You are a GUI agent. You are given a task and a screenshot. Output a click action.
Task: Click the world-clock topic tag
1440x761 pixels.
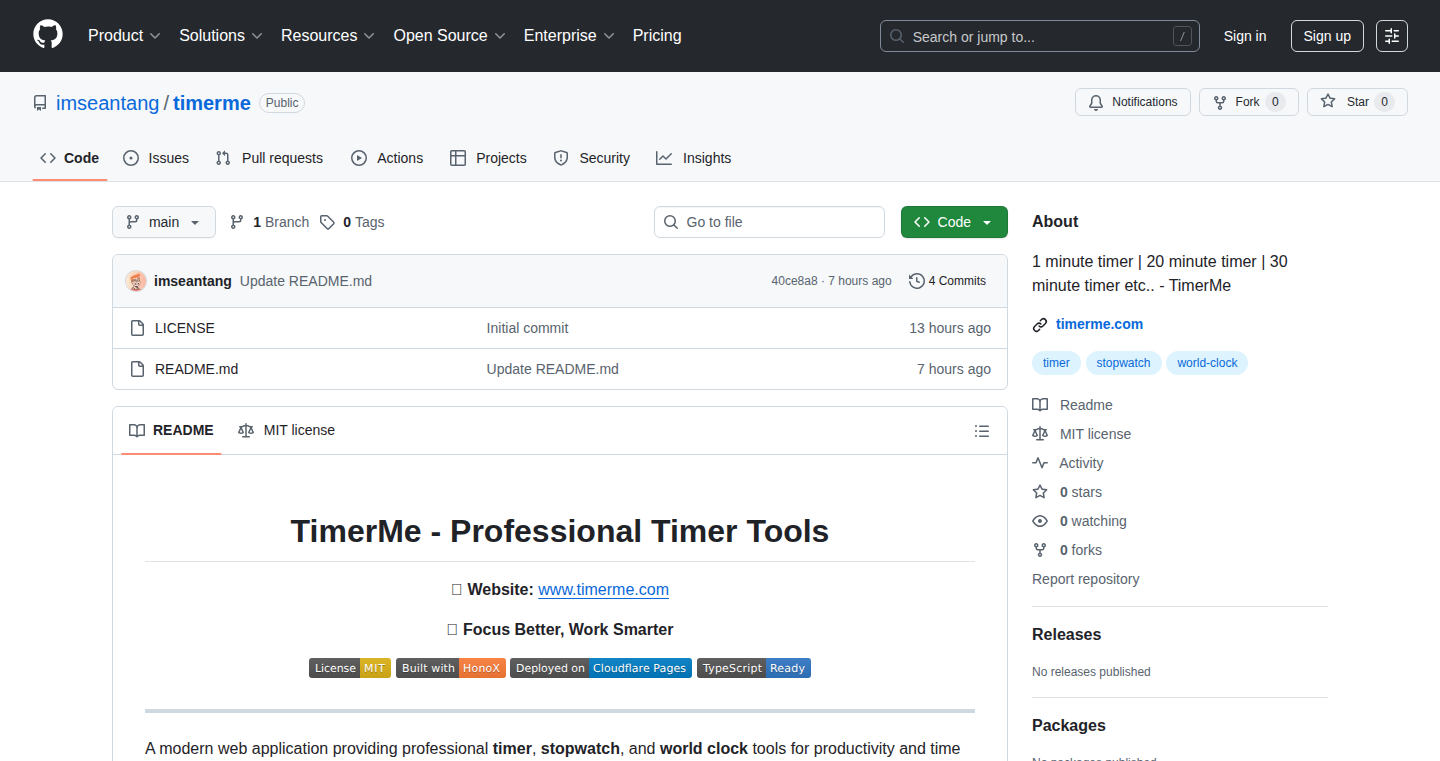(1207, 363)
